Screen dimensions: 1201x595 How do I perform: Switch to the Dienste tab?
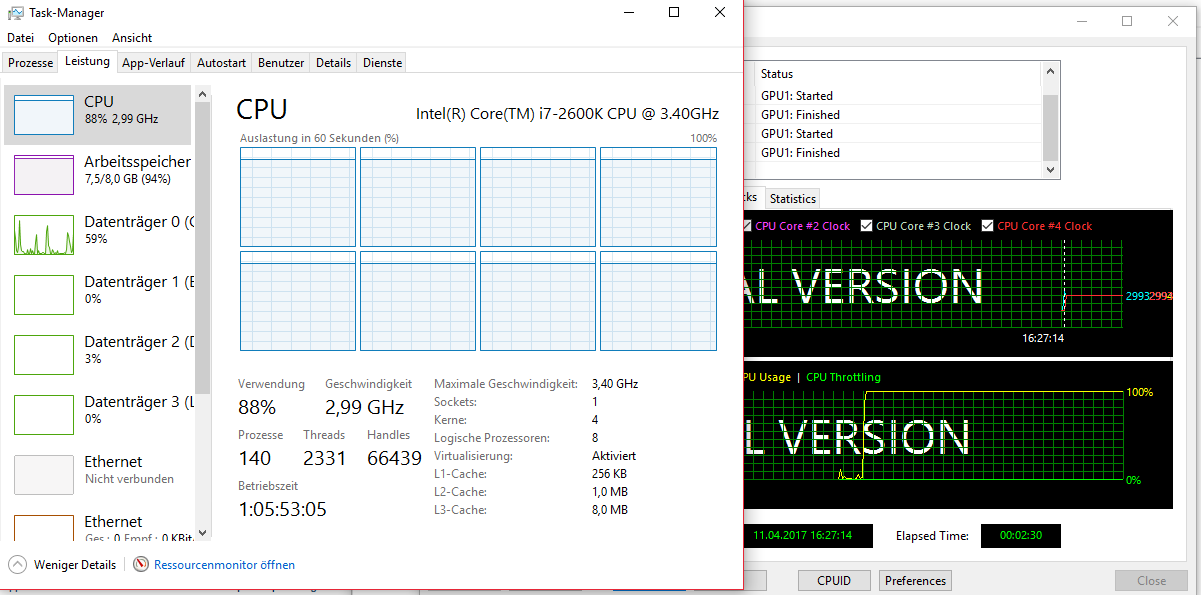(x=383, y=63)
